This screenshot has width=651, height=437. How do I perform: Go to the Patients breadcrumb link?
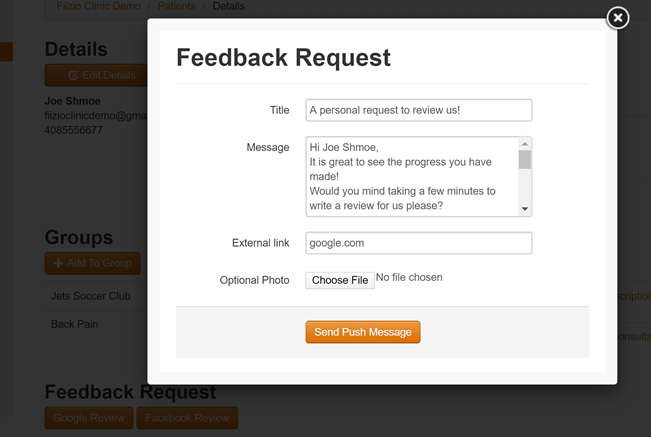point(177,6)
